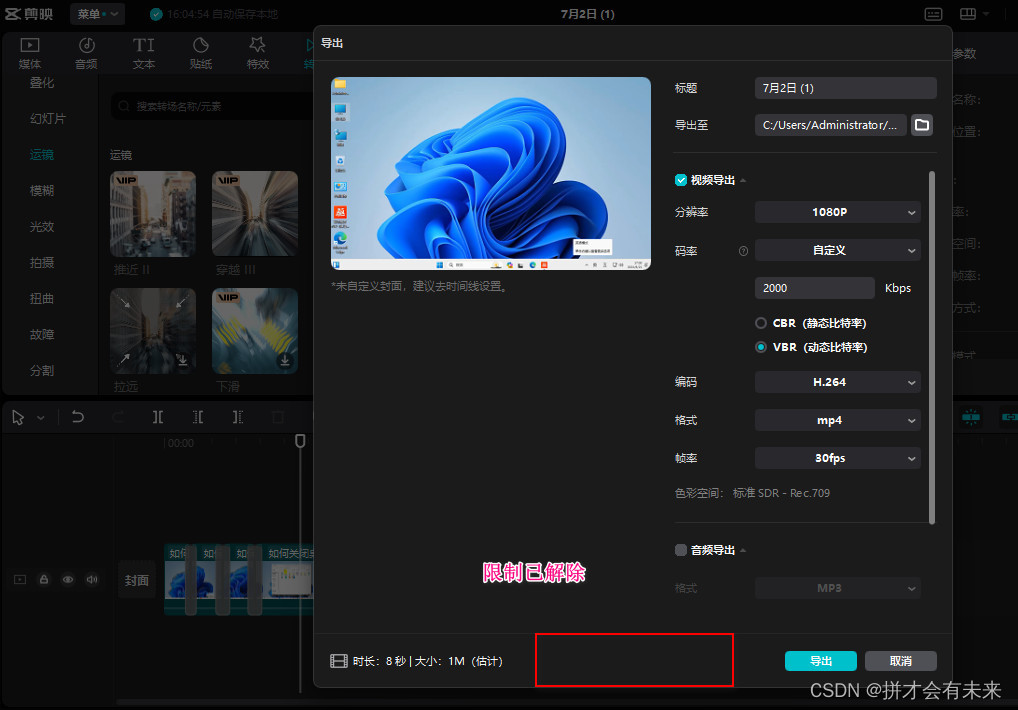Screen dimensions: 1018x710
Task: Click the export path field
Action: coord(830,125)
